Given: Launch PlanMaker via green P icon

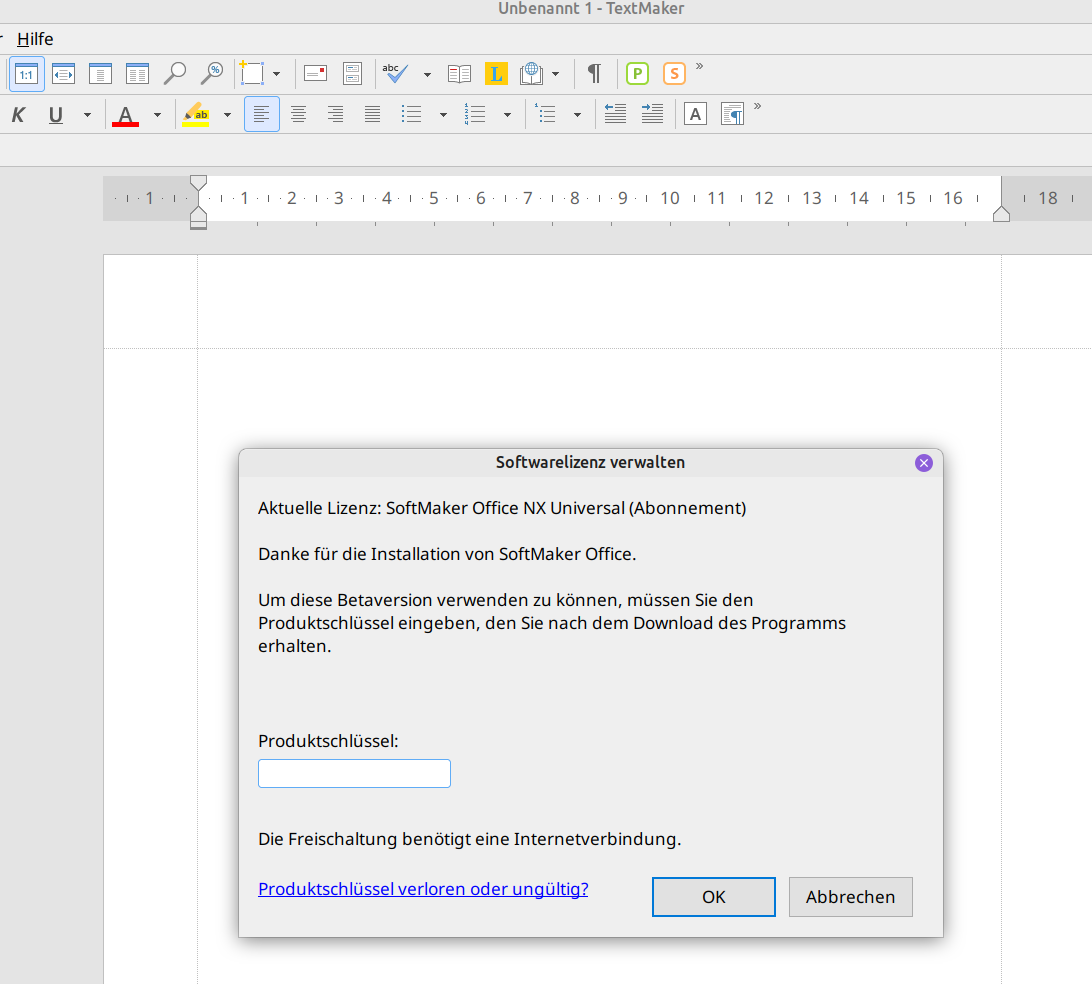Looking at the screenshot, I should [x=637, y=74].
